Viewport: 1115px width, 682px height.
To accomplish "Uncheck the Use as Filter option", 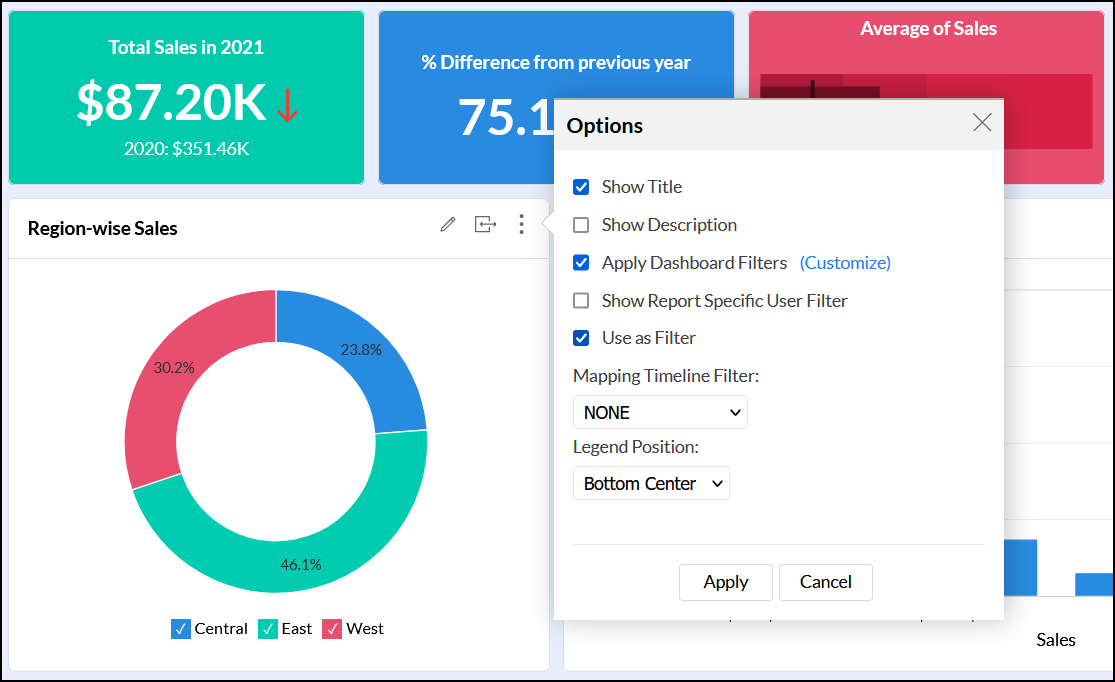I will click(x=581, y=338).
